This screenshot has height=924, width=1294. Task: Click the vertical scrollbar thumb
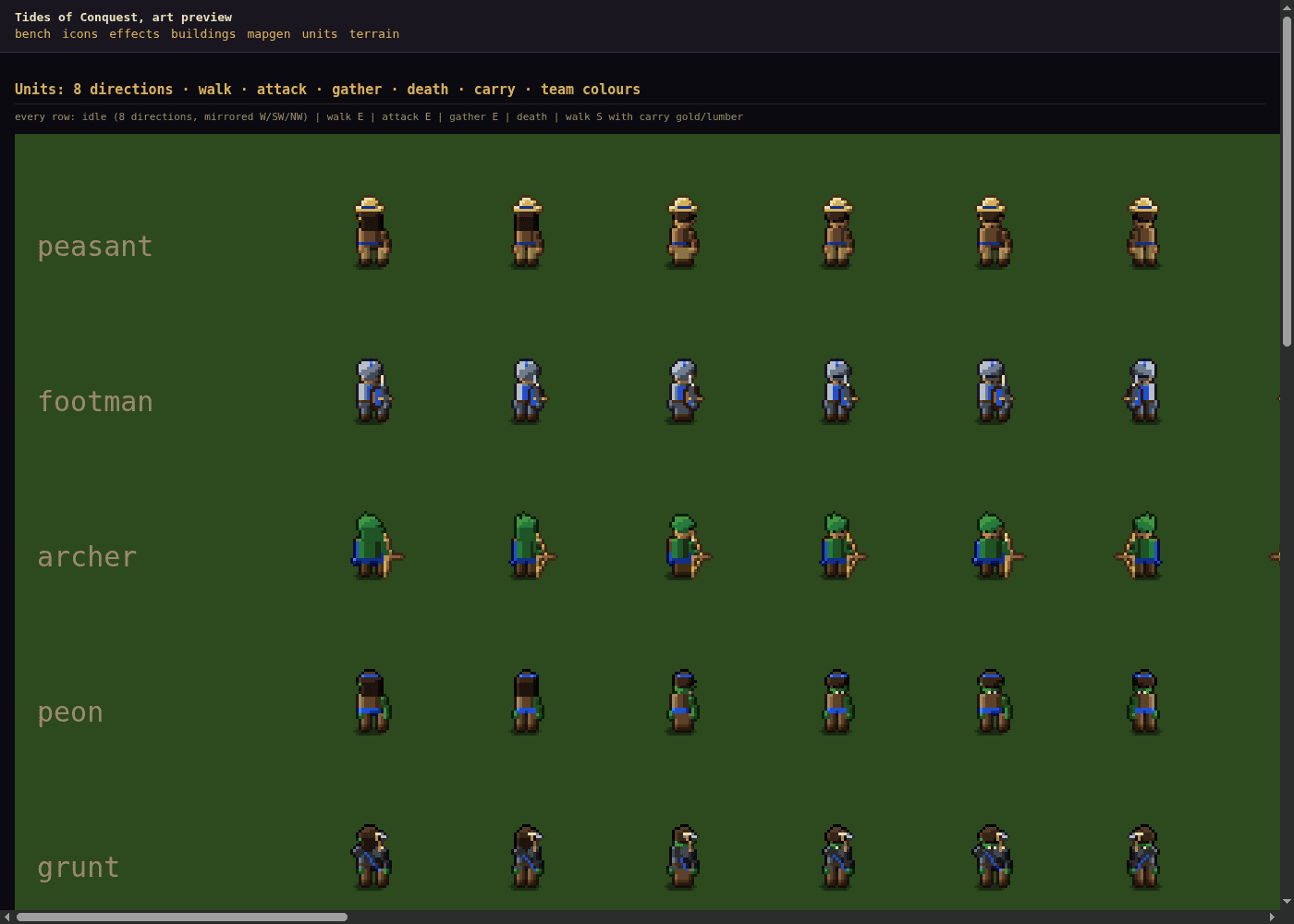point(1287,182)
